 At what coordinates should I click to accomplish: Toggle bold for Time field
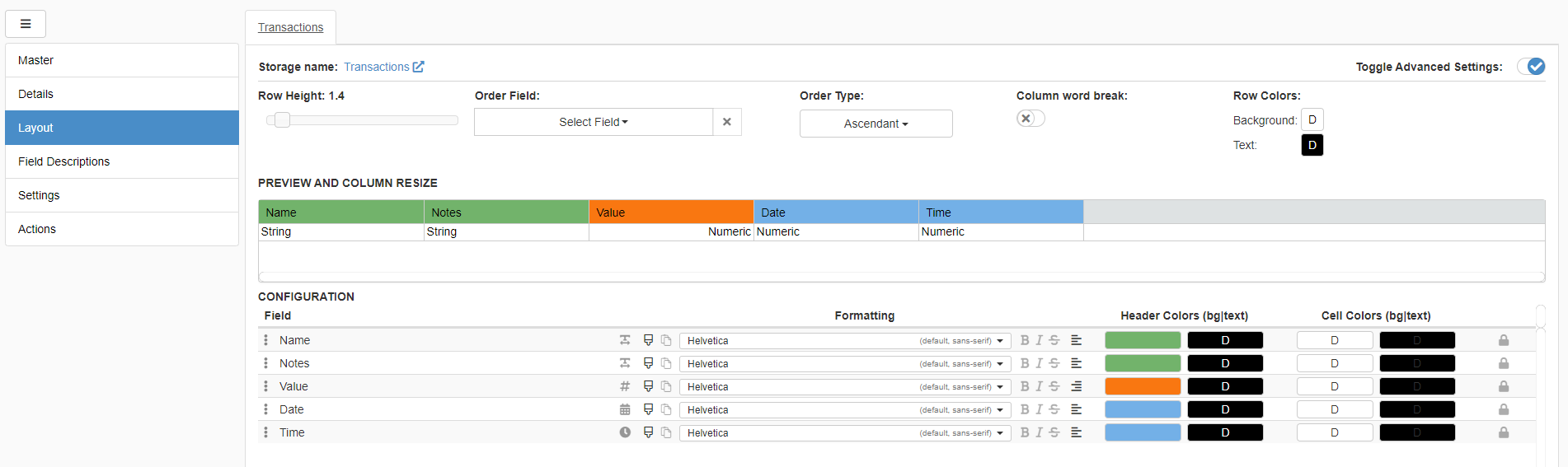click(x=1025, y=432)
